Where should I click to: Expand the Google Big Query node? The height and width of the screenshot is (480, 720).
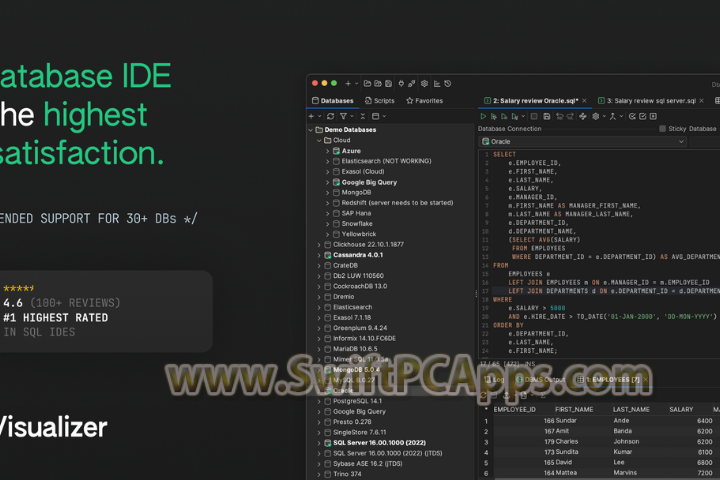(327, 183)
